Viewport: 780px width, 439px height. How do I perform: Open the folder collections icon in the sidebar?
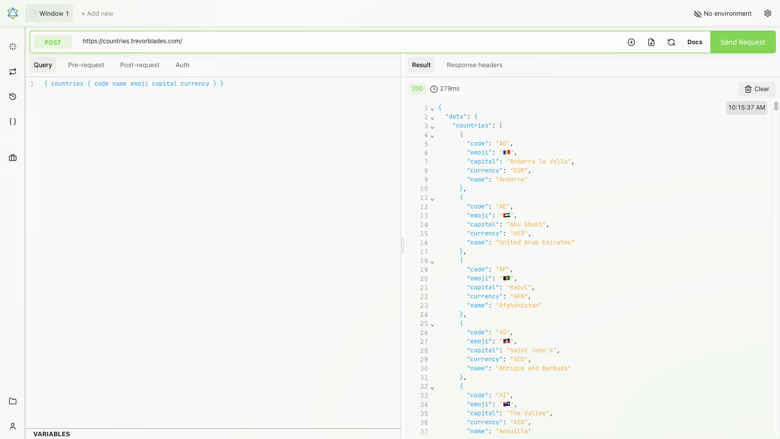(13, 401)
